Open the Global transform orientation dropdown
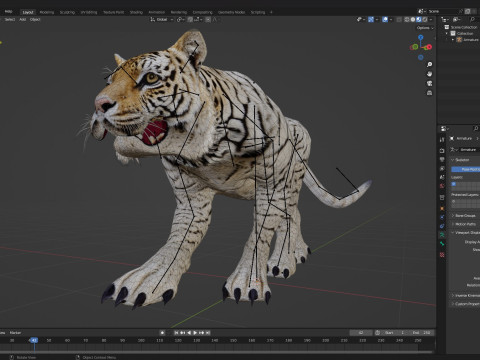 tap(162, 20)
